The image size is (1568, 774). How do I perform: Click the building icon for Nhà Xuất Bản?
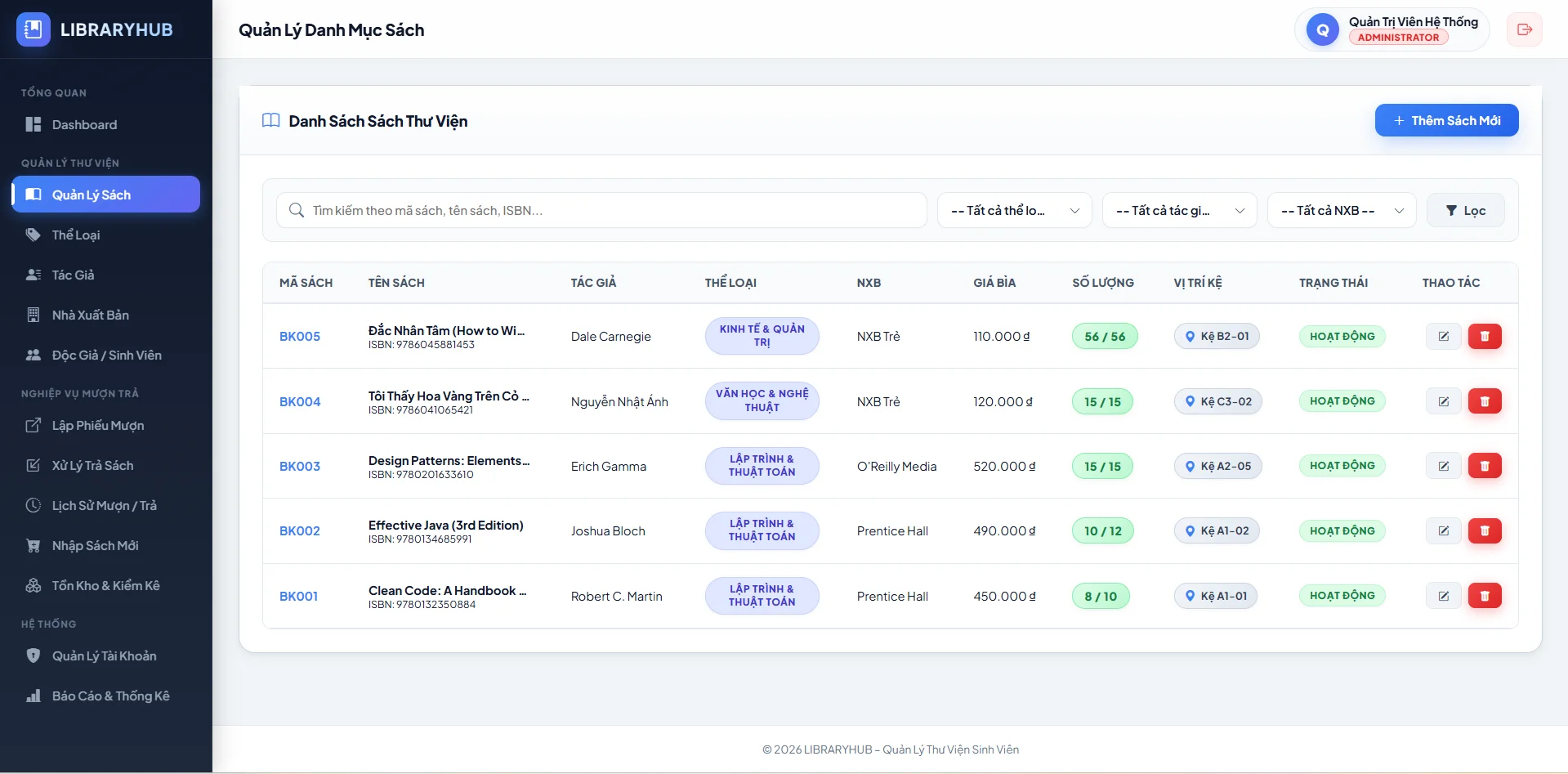coord(34,315)
